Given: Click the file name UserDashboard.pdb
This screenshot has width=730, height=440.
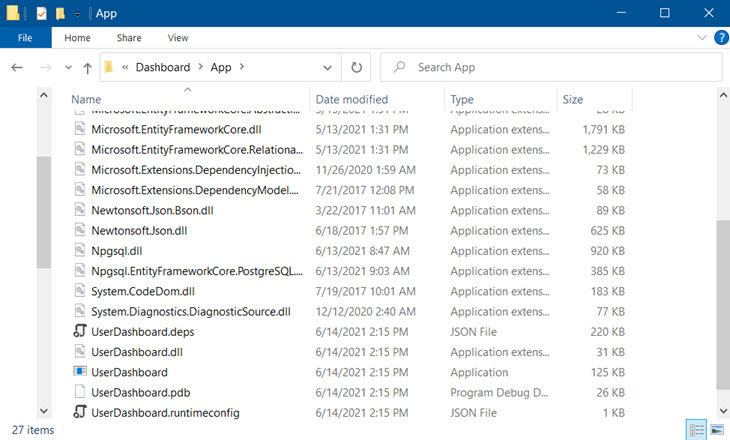Looking at the screenshot, I should pos(141,393).
